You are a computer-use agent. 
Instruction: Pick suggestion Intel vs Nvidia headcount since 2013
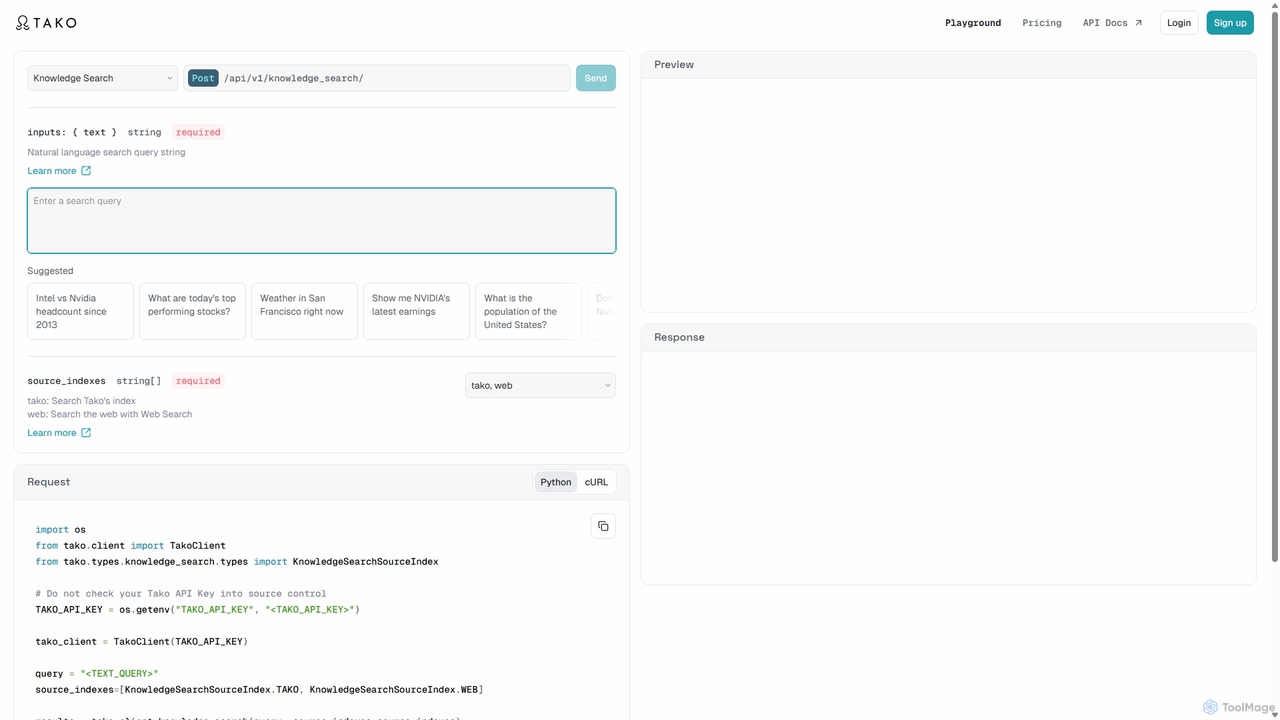(80, 311)
